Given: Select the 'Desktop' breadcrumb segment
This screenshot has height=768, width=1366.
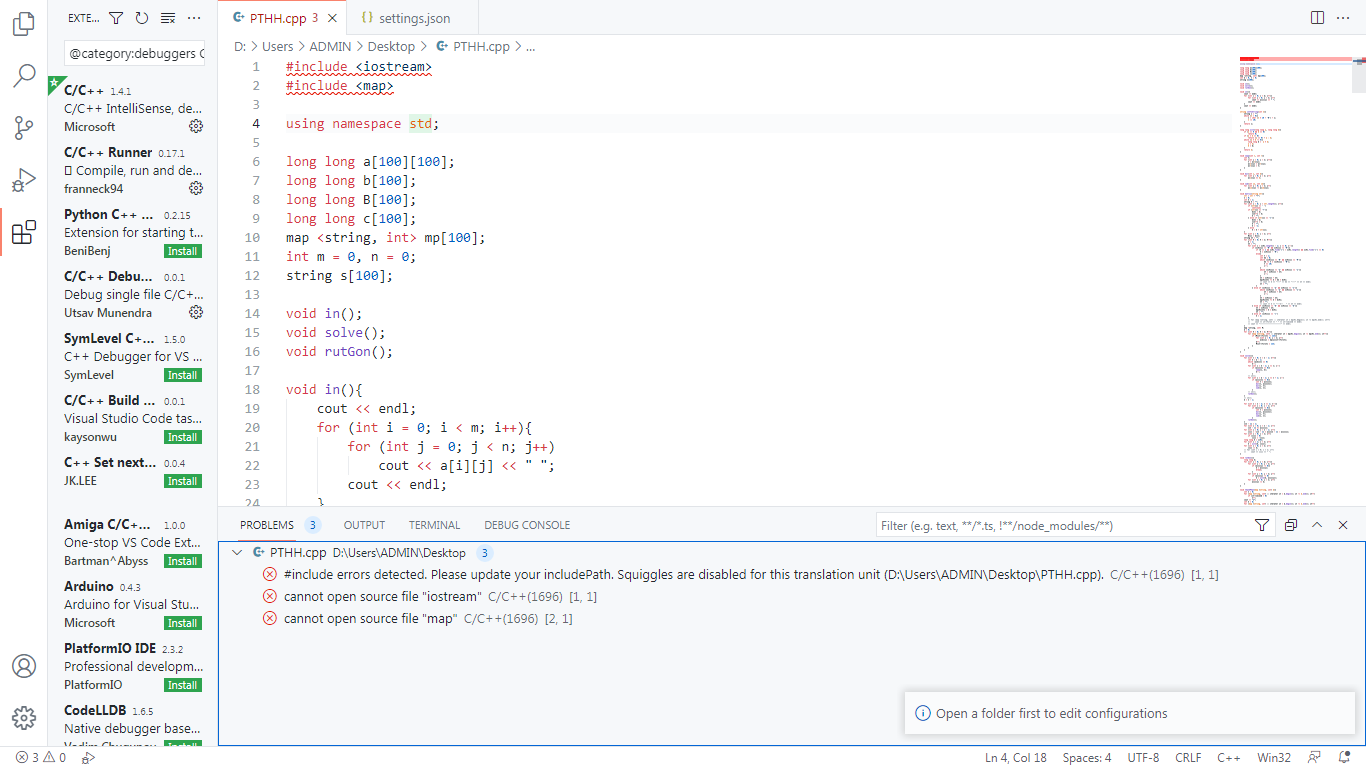Looking at the screenshot, I should point(391,46).
